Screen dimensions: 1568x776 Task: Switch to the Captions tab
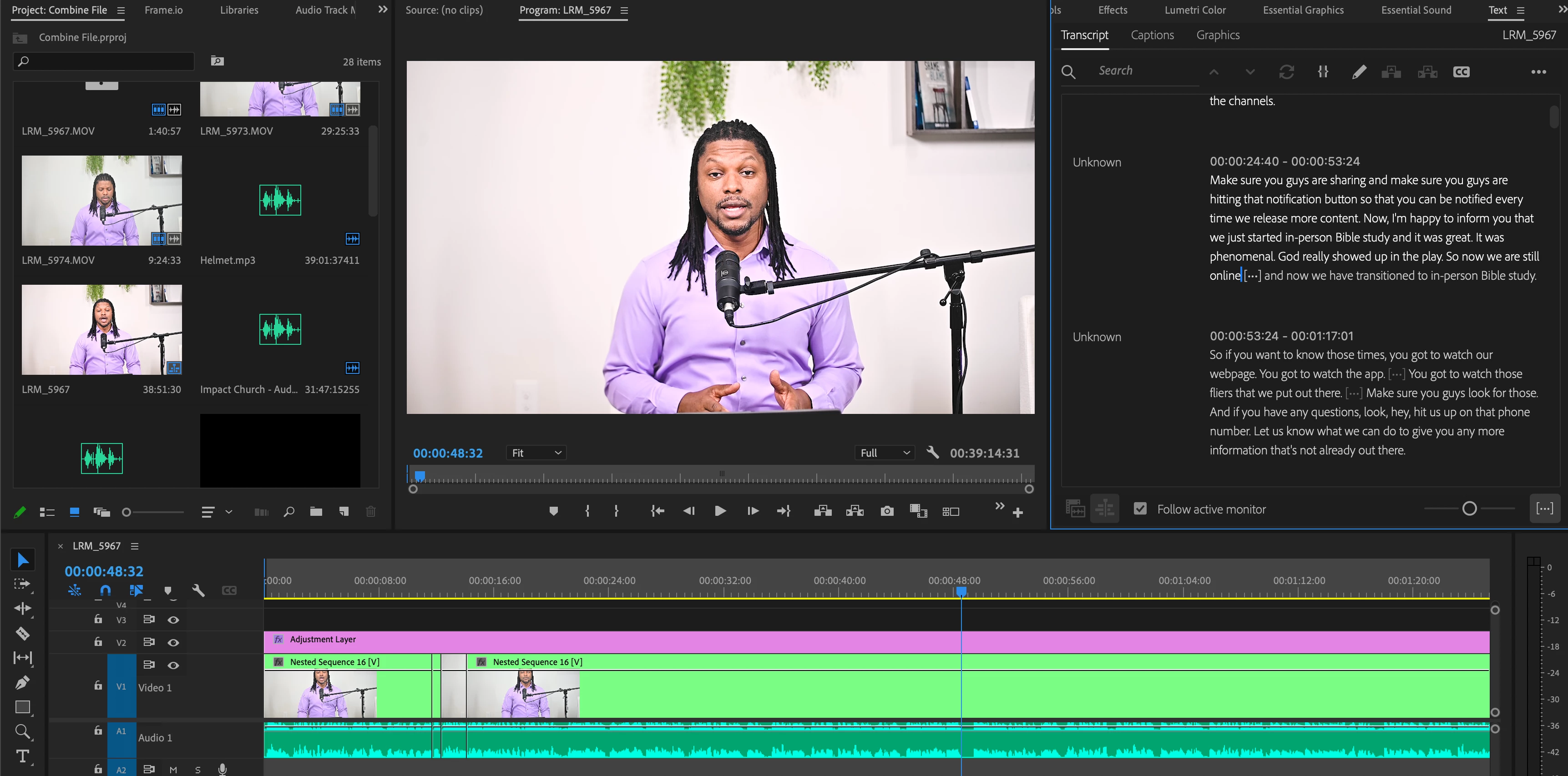pyautogui.click(x=1152, y=35)
